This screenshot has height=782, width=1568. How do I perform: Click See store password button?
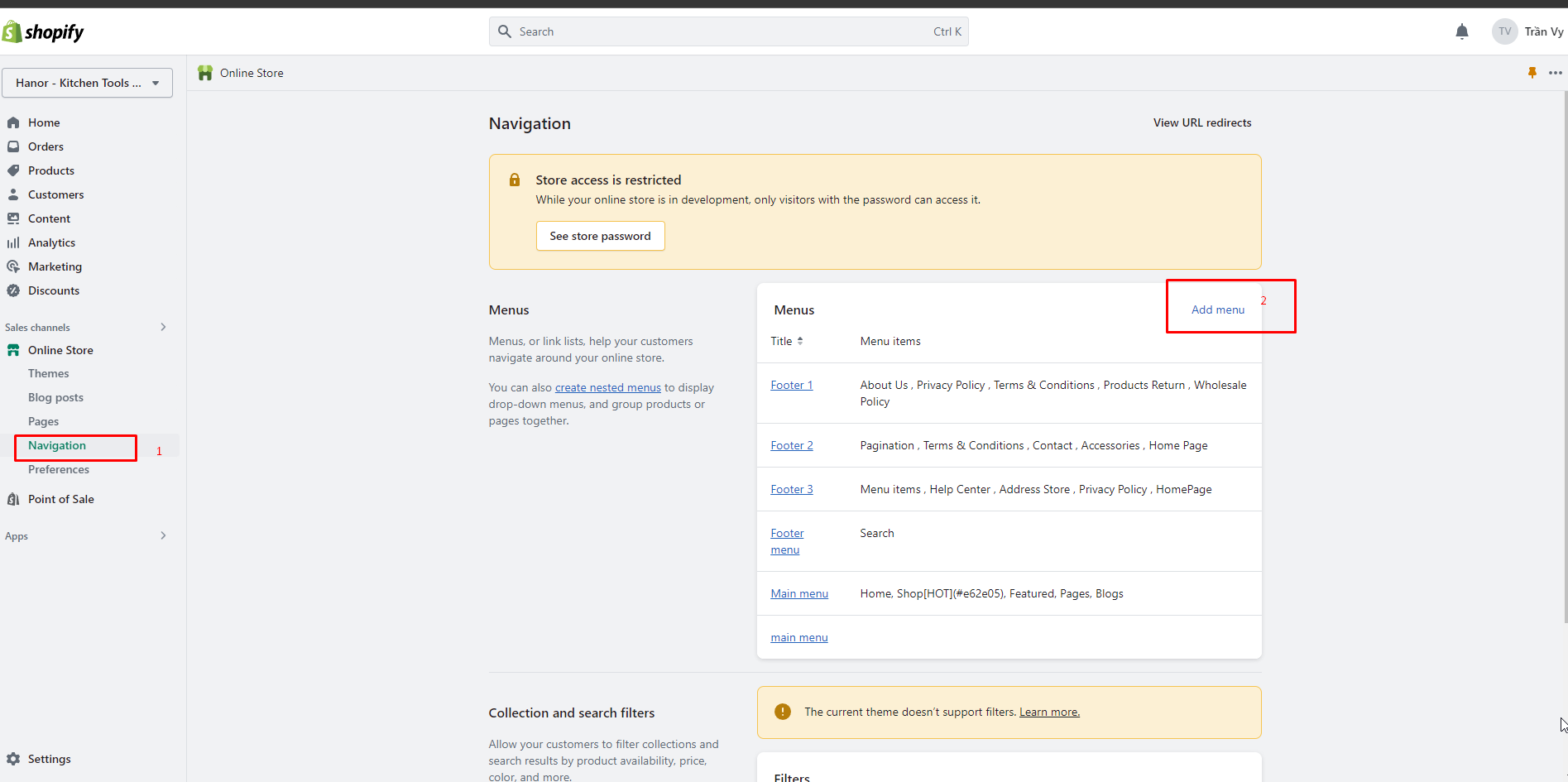click(600, 236)
